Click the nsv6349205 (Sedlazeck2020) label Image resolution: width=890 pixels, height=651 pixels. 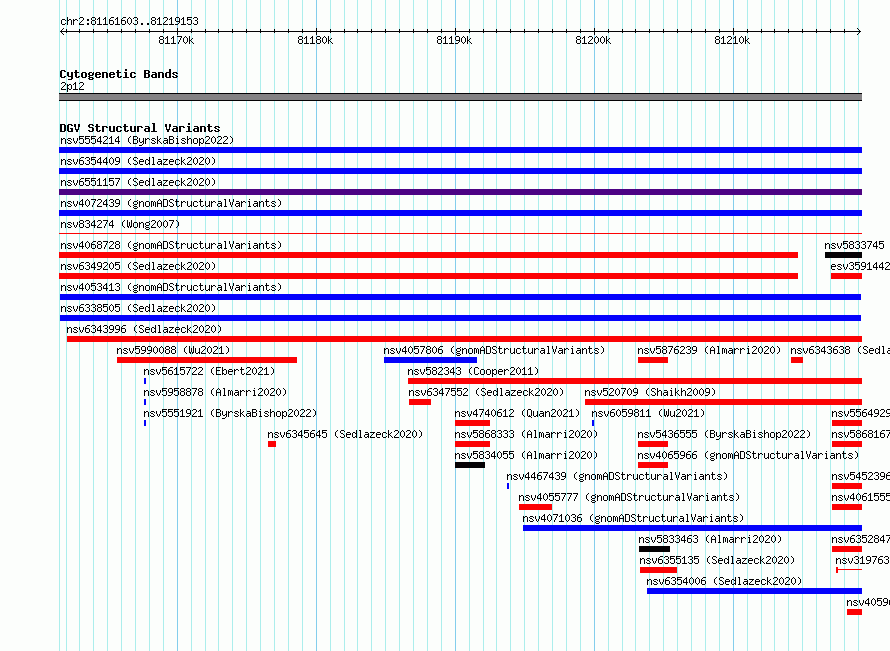[138, 266]
